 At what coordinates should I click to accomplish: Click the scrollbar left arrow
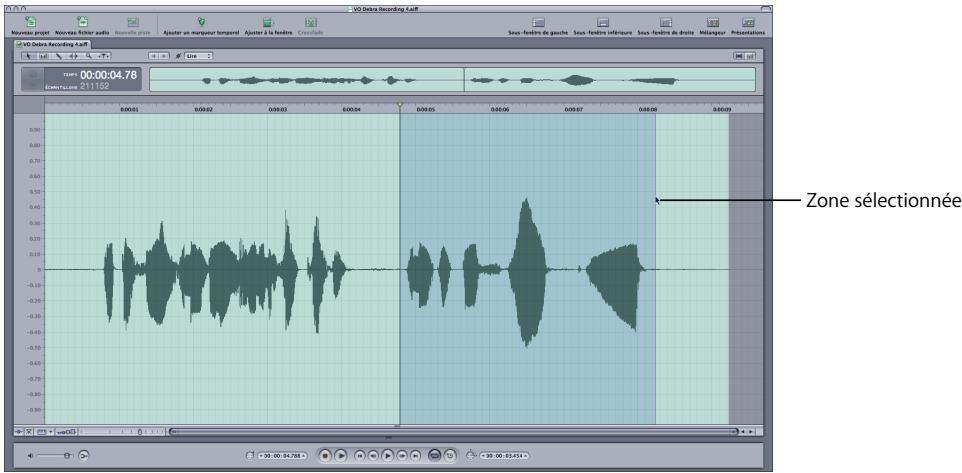744,432
